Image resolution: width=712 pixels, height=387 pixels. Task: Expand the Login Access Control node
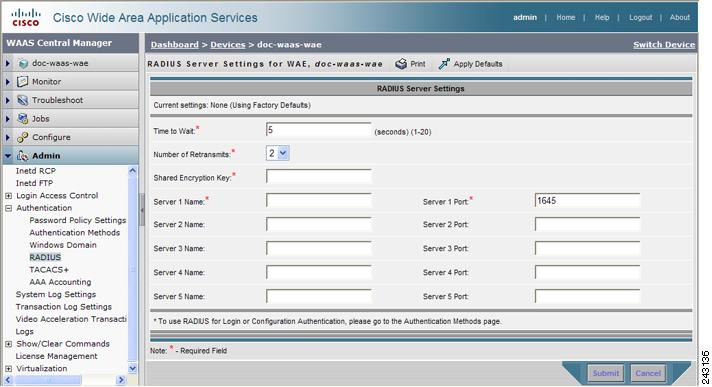[8, 196]
